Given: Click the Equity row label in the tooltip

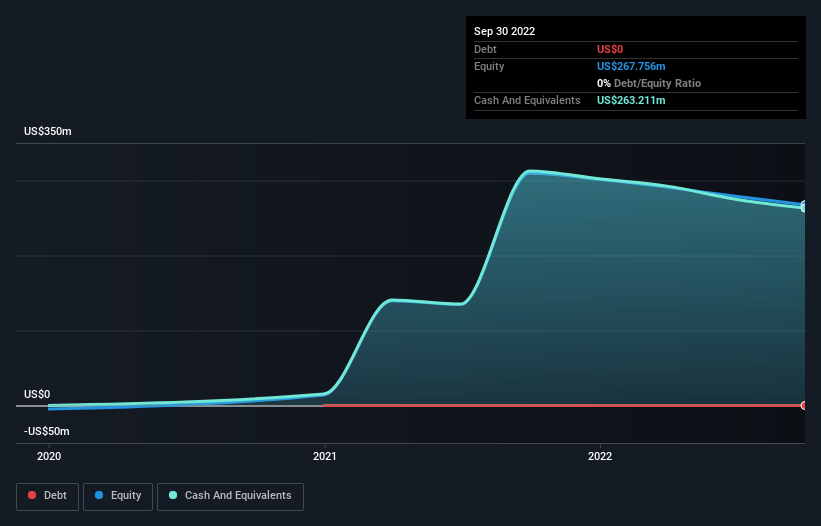Looking at the screenshot, I should [489, 66].
